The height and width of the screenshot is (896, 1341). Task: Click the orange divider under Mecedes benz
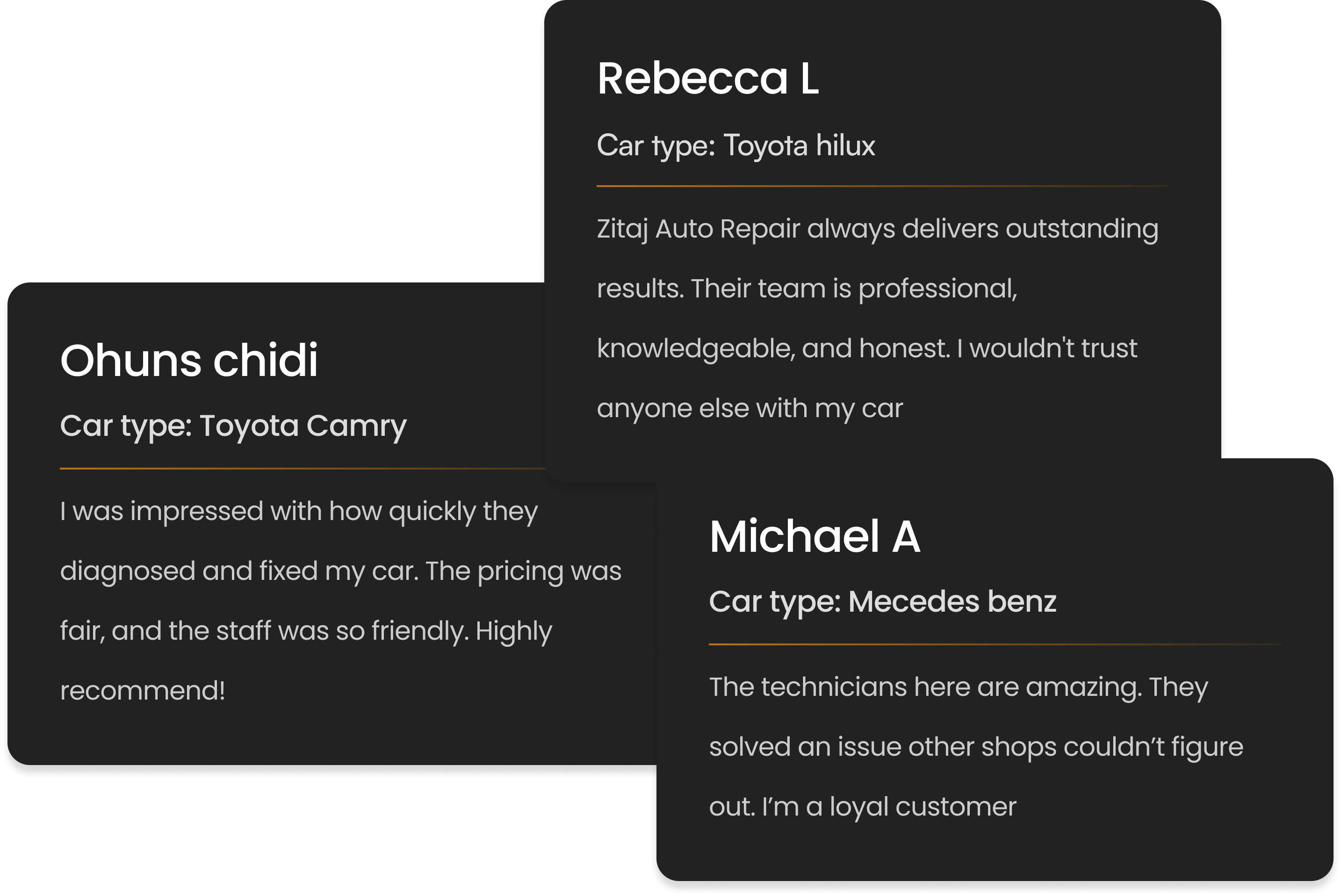pyautogui.click(x=994, y=644)
